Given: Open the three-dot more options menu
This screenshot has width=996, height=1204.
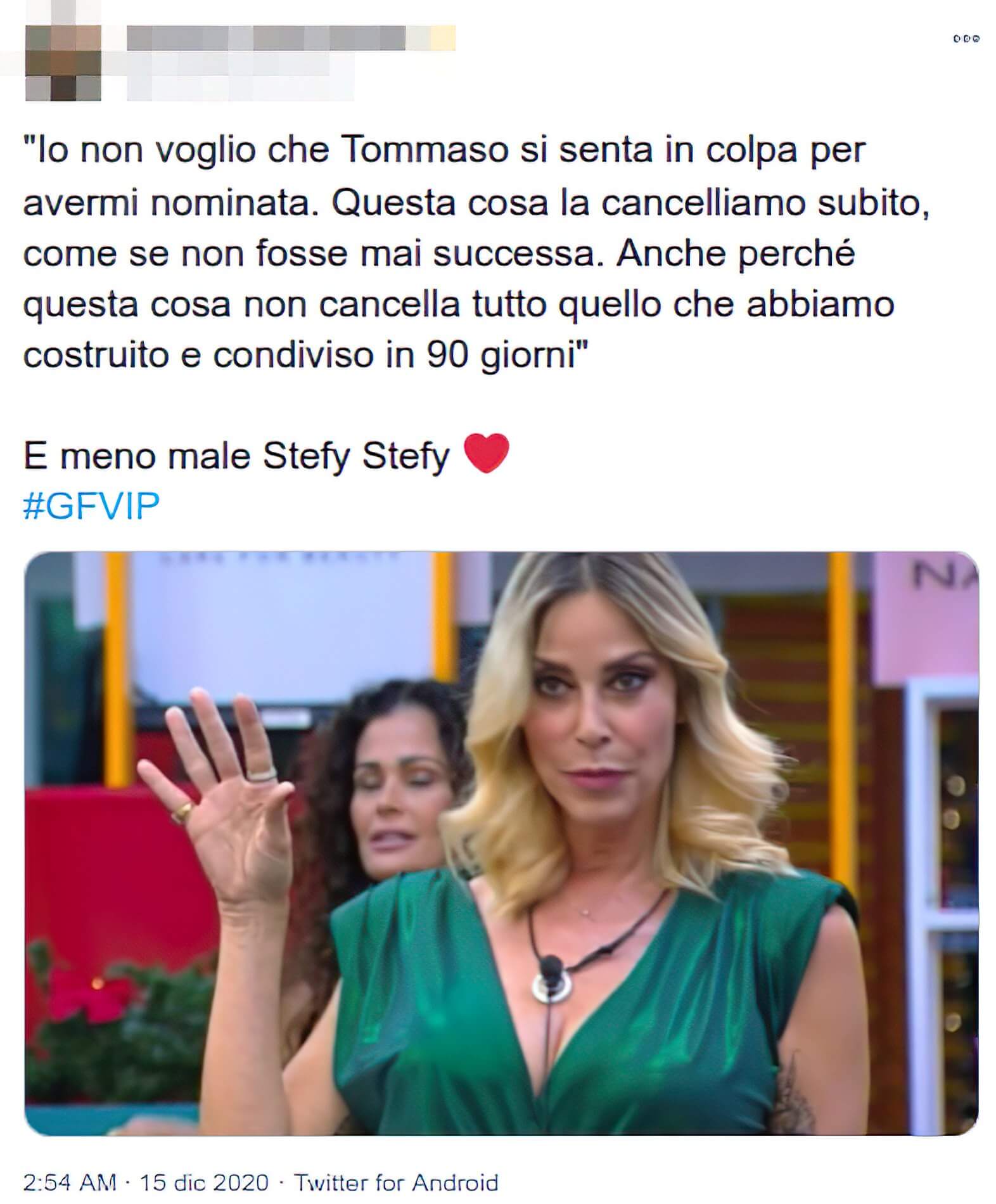Looking at the screenshot, I should (966, 39).
